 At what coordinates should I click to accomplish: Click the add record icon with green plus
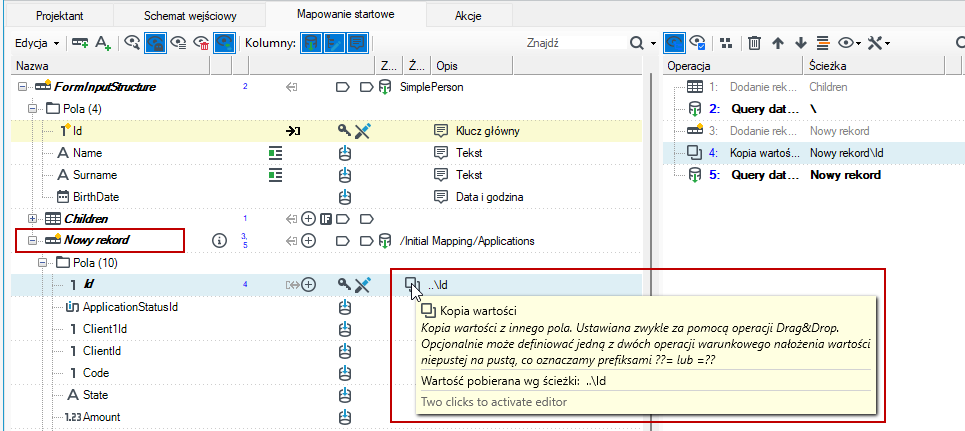coord(79,43)
